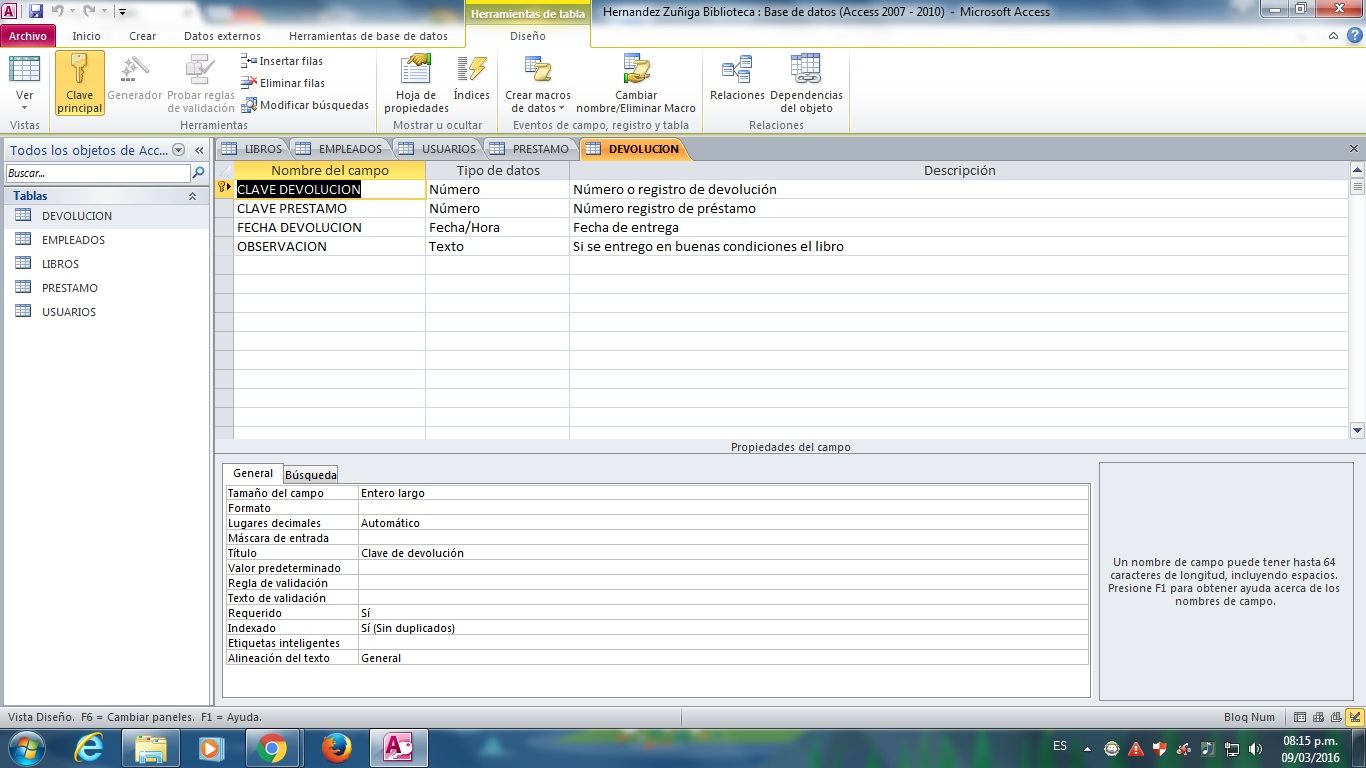Collapse the Tablas group in navigation pane

(192, 197)
